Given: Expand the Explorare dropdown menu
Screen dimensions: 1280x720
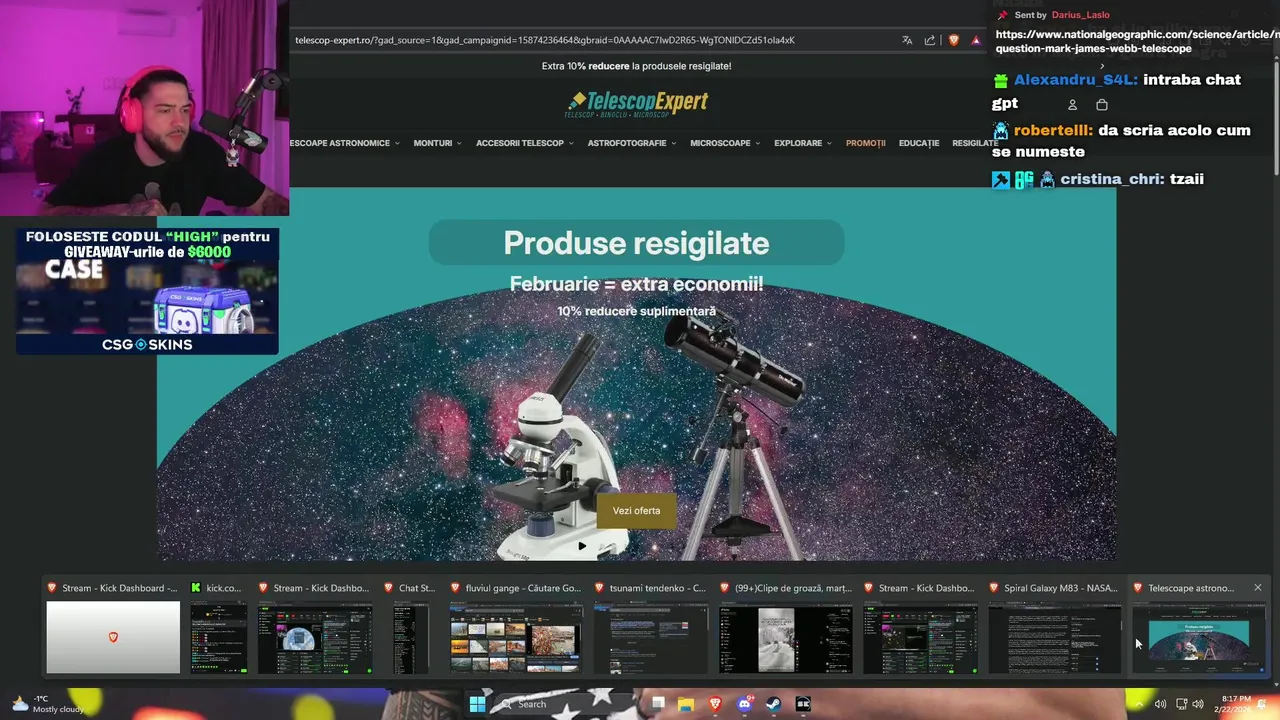Looking at the screenshot, I should pyautogui.click(x=803, y=143).
